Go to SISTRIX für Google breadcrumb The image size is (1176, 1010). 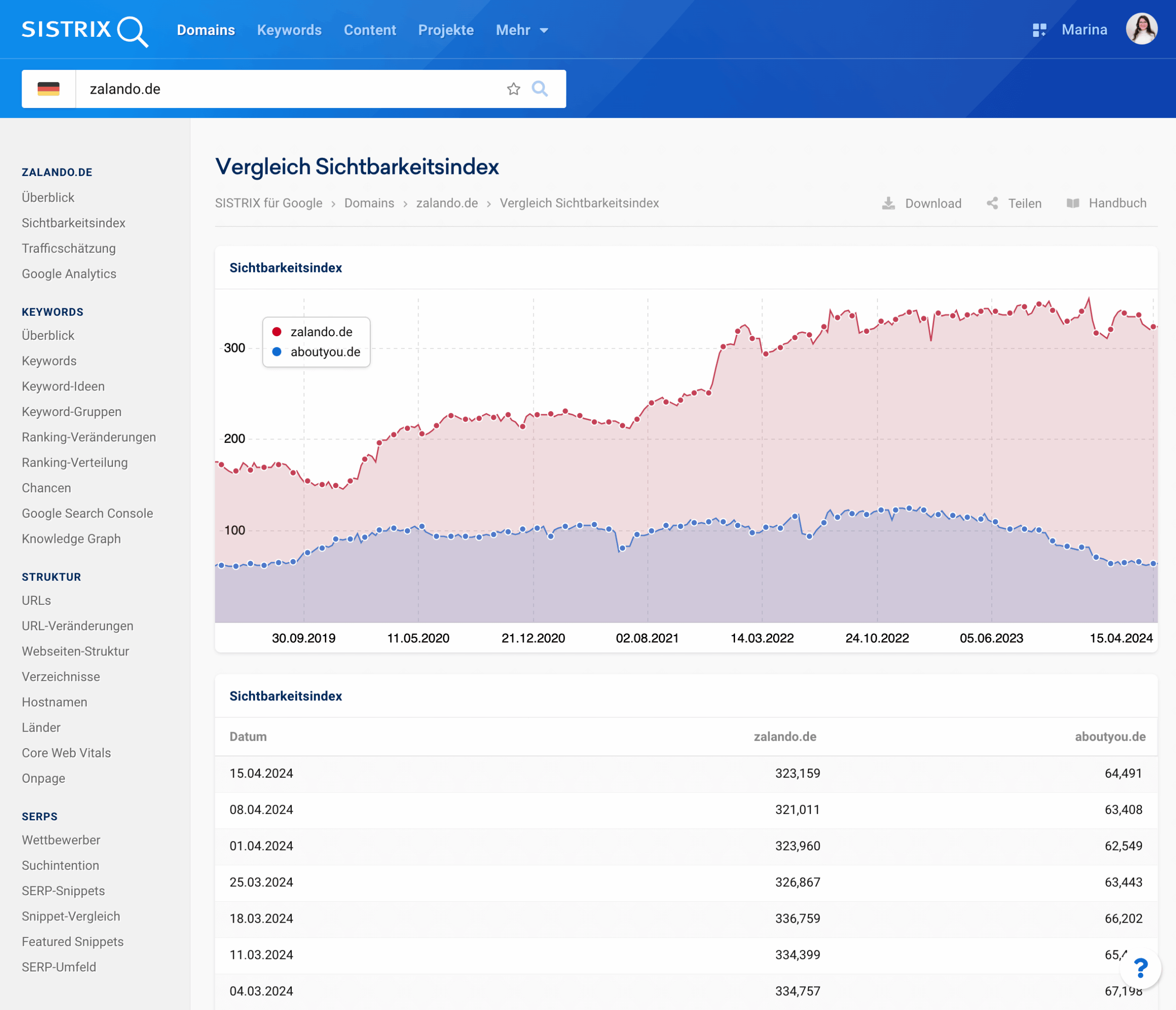[268, 203]
